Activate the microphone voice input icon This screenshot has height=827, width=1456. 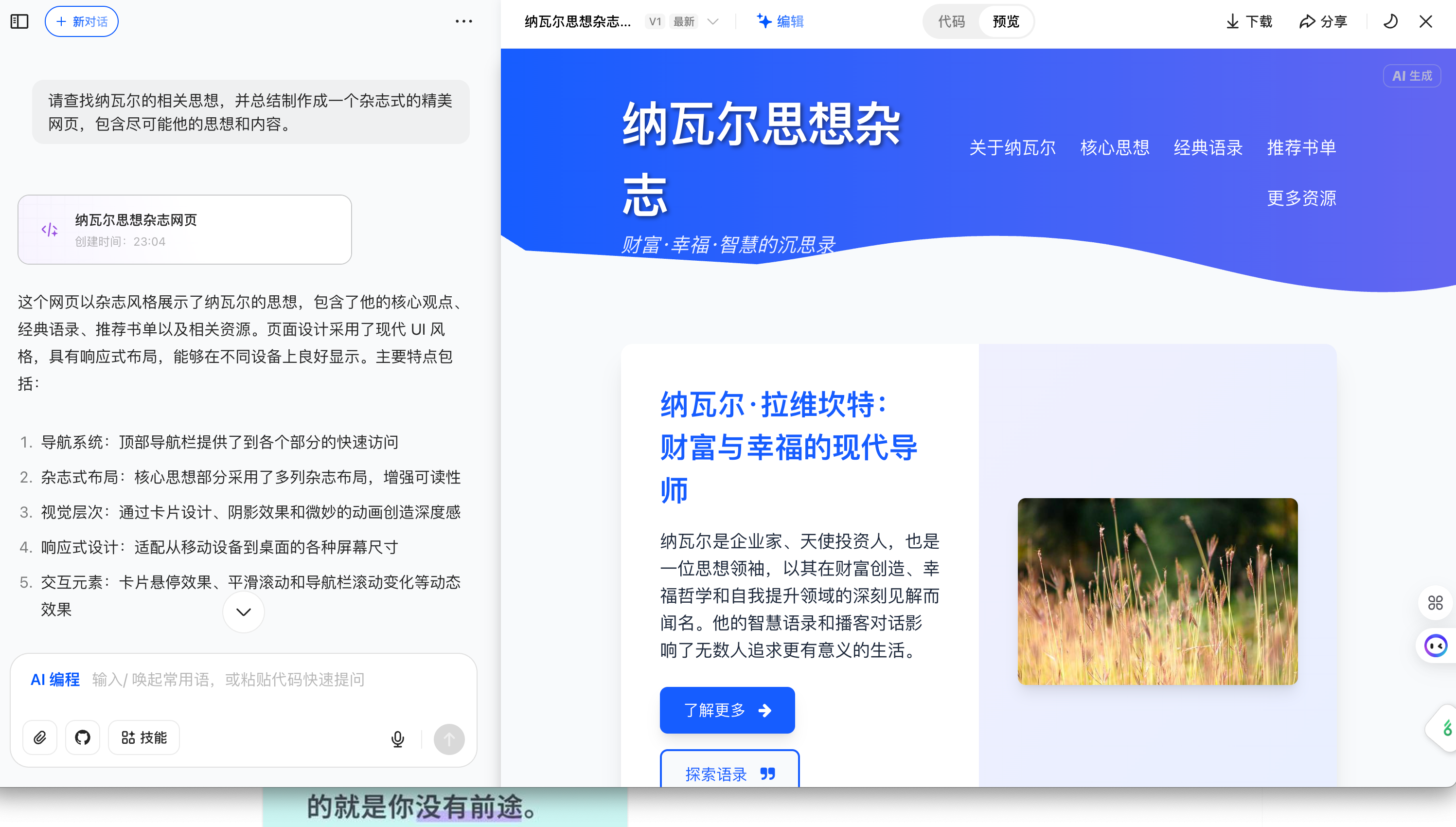(398, 739)
